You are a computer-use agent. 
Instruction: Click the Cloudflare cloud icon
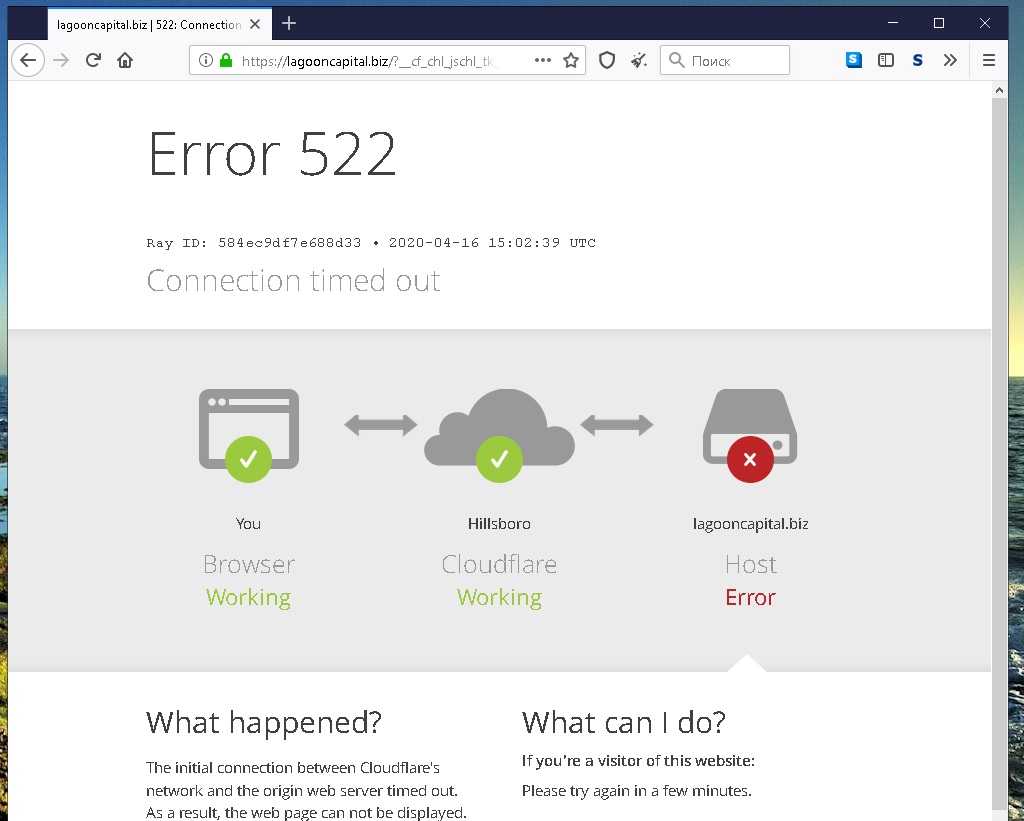pyautogui.click(x=500, y=434)
